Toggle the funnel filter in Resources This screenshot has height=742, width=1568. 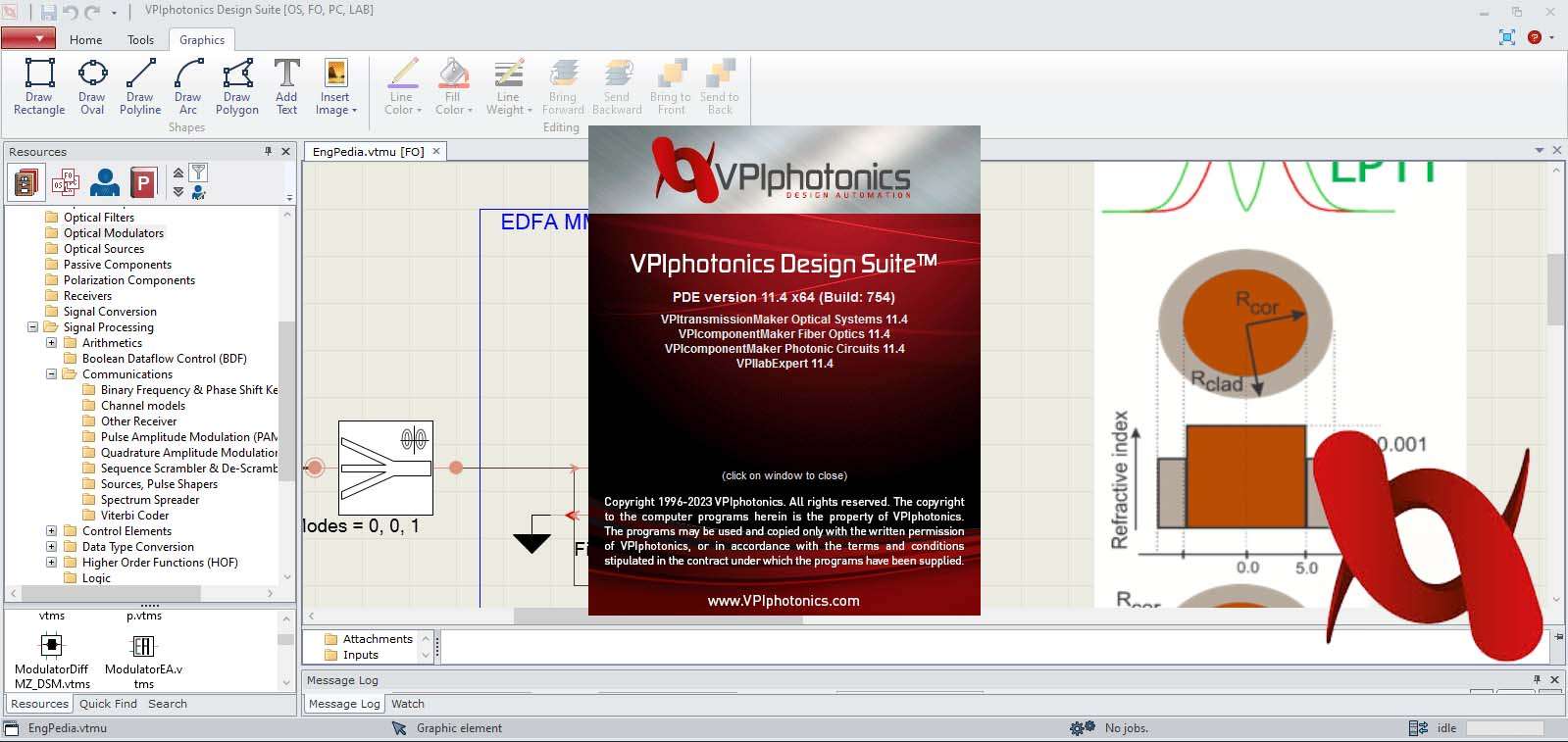198,173
